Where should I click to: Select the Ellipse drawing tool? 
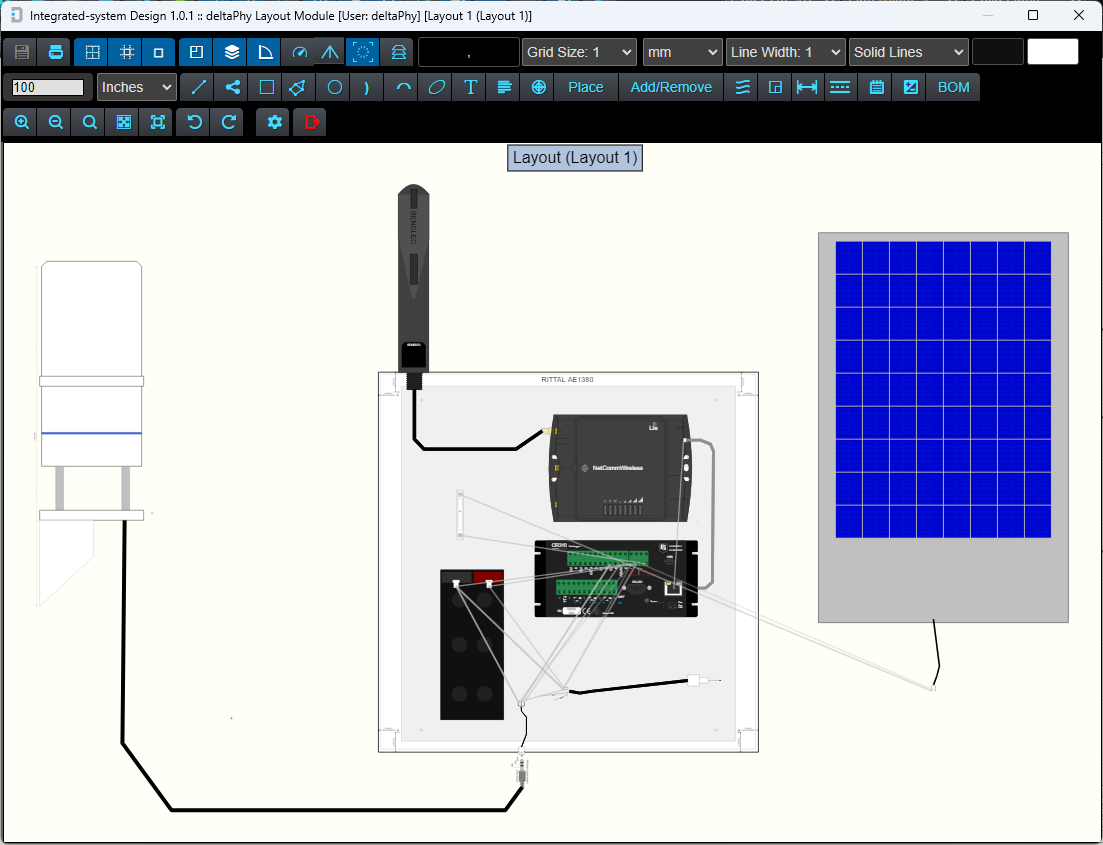coord(435,87)
